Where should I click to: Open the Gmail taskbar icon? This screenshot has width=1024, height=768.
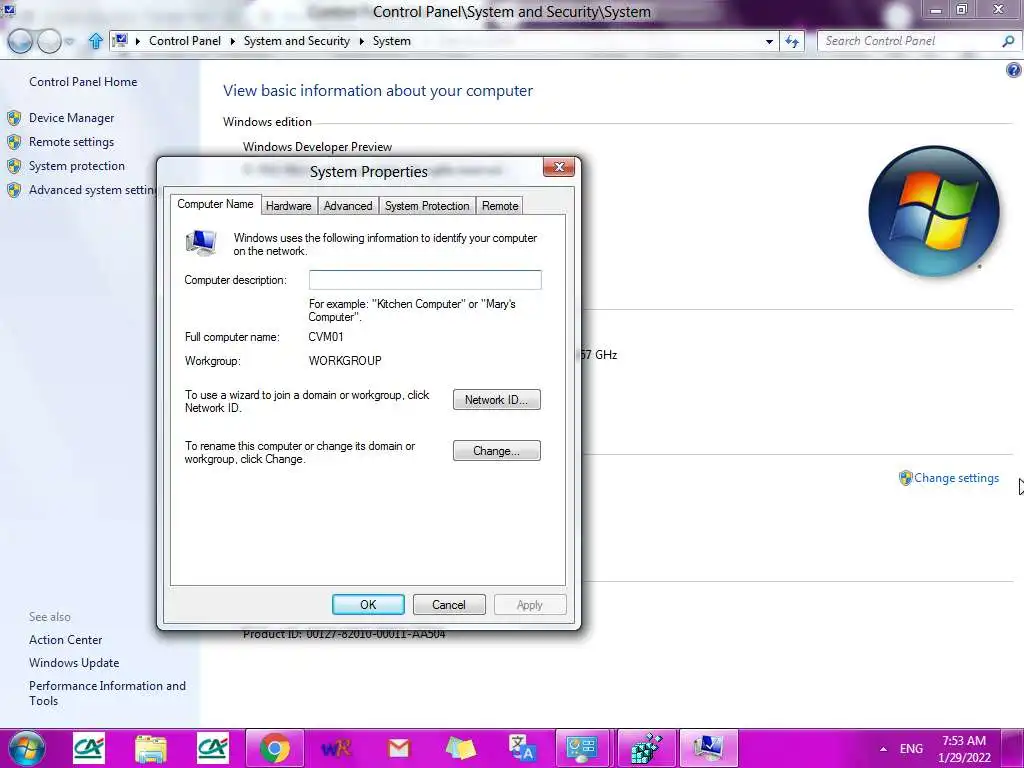point(398,748)
